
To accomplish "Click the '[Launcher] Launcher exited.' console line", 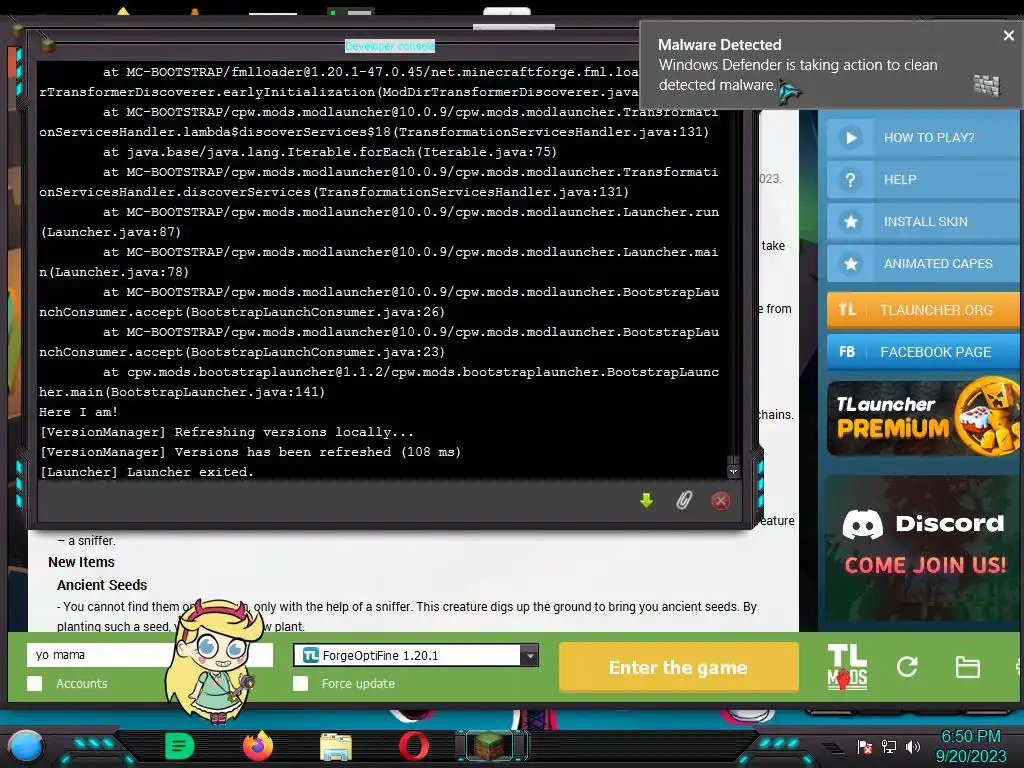I will point(146,472).
